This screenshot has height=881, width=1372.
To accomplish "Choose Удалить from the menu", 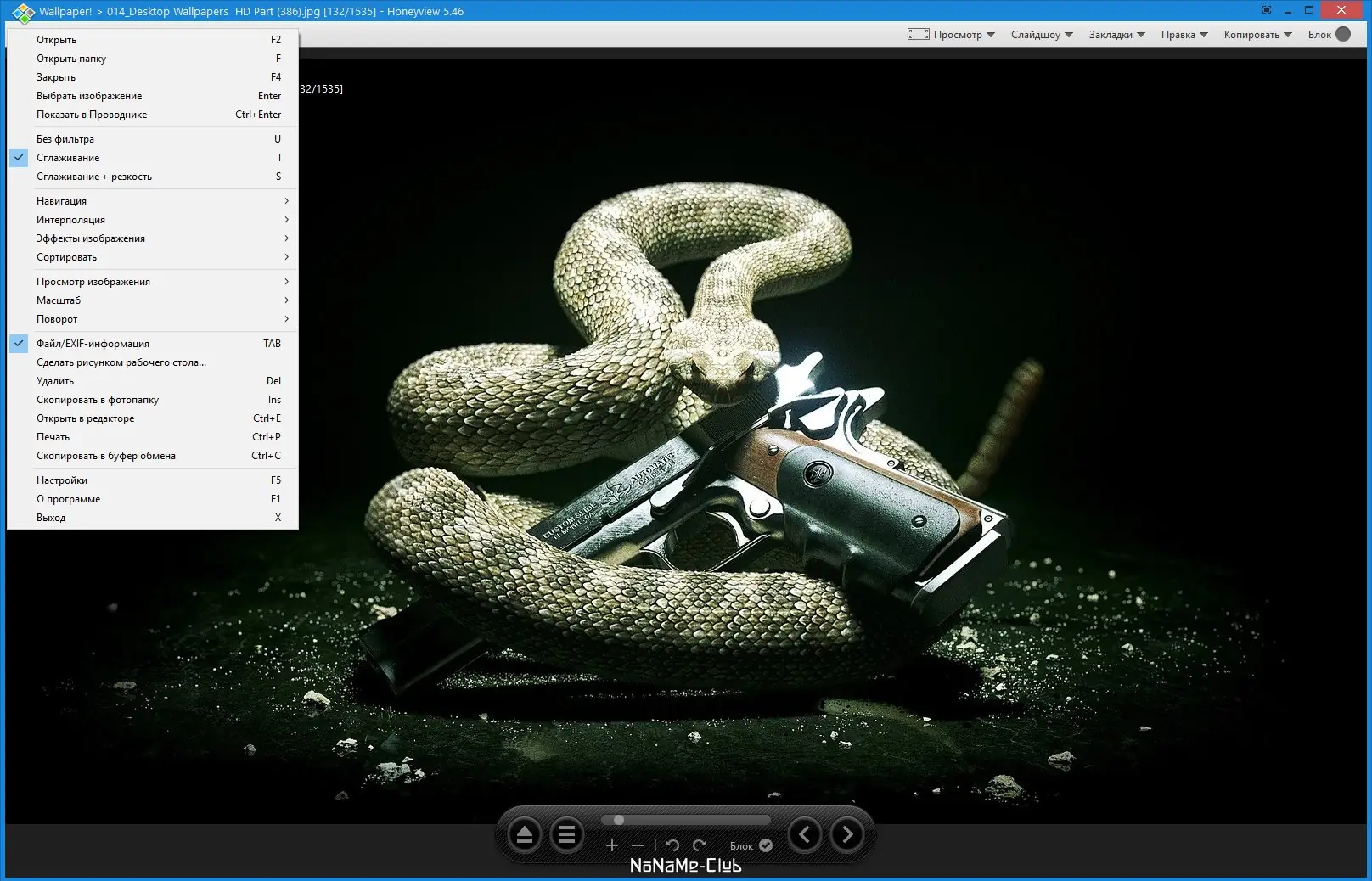I will [153, 381].
